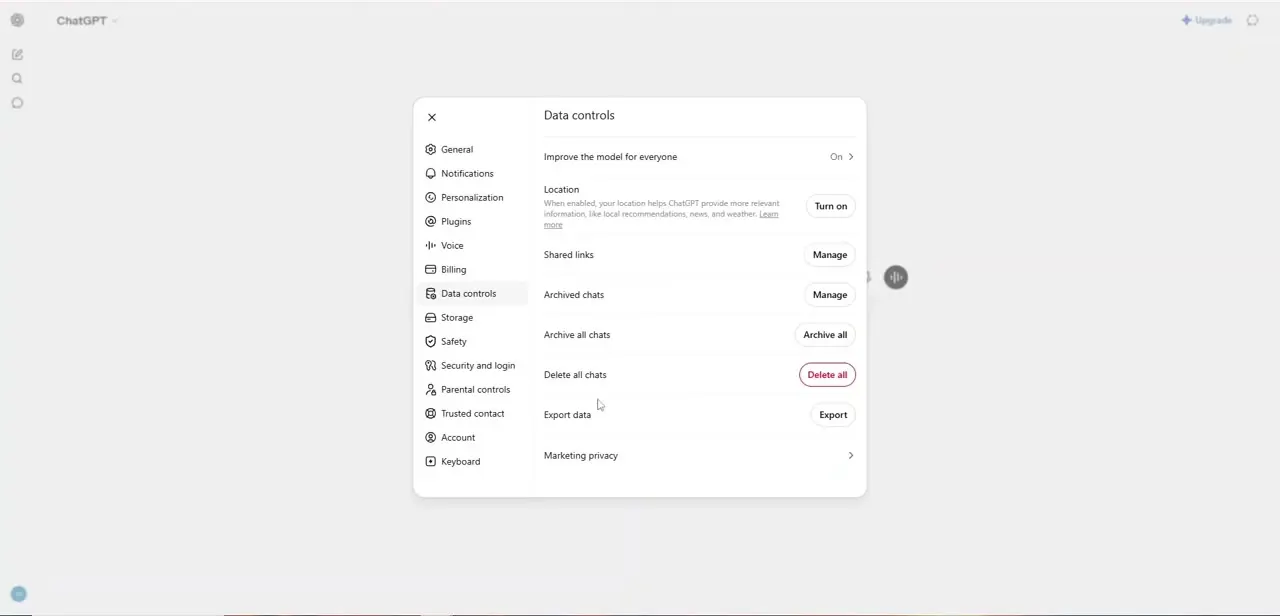Viewport: 1280px width, 616px height.
Task: Click the Export button
Action: point(833,415)
